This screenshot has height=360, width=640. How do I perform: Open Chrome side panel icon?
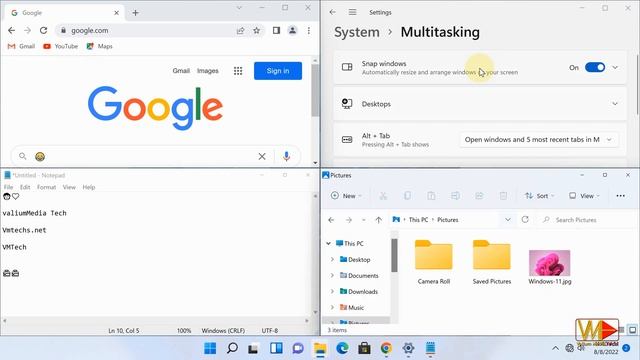coord(276,30)
